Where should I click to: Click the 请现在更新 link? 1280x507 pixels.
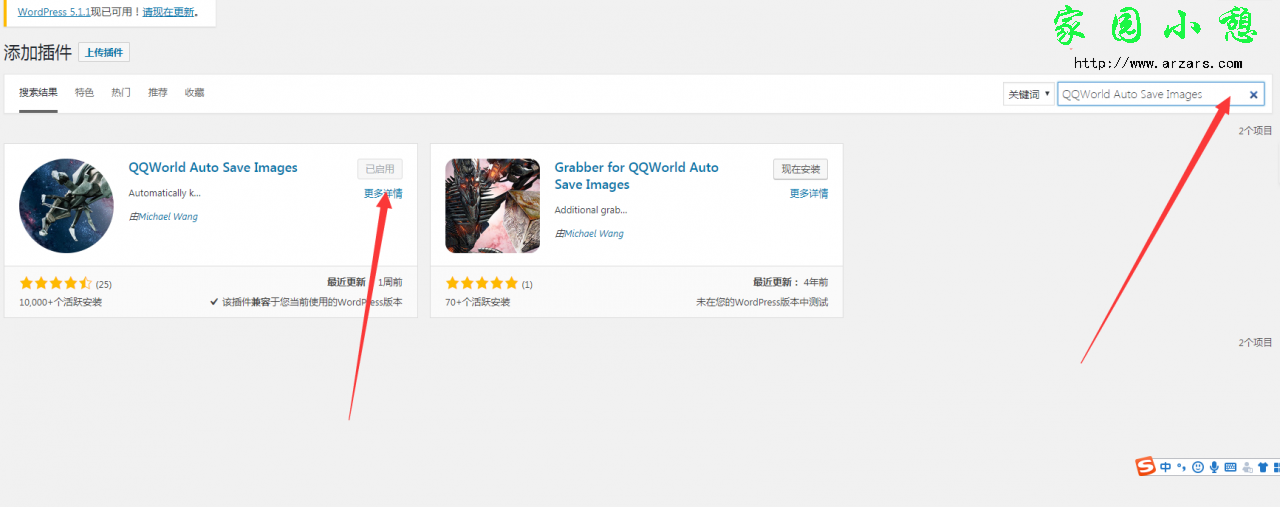tap(168, 12)
